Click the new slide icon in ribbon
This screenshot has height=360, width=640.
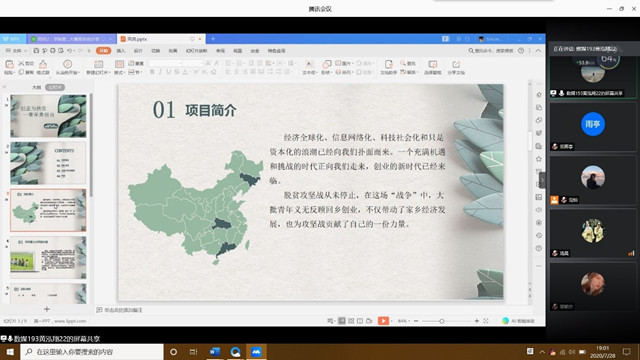98,64
